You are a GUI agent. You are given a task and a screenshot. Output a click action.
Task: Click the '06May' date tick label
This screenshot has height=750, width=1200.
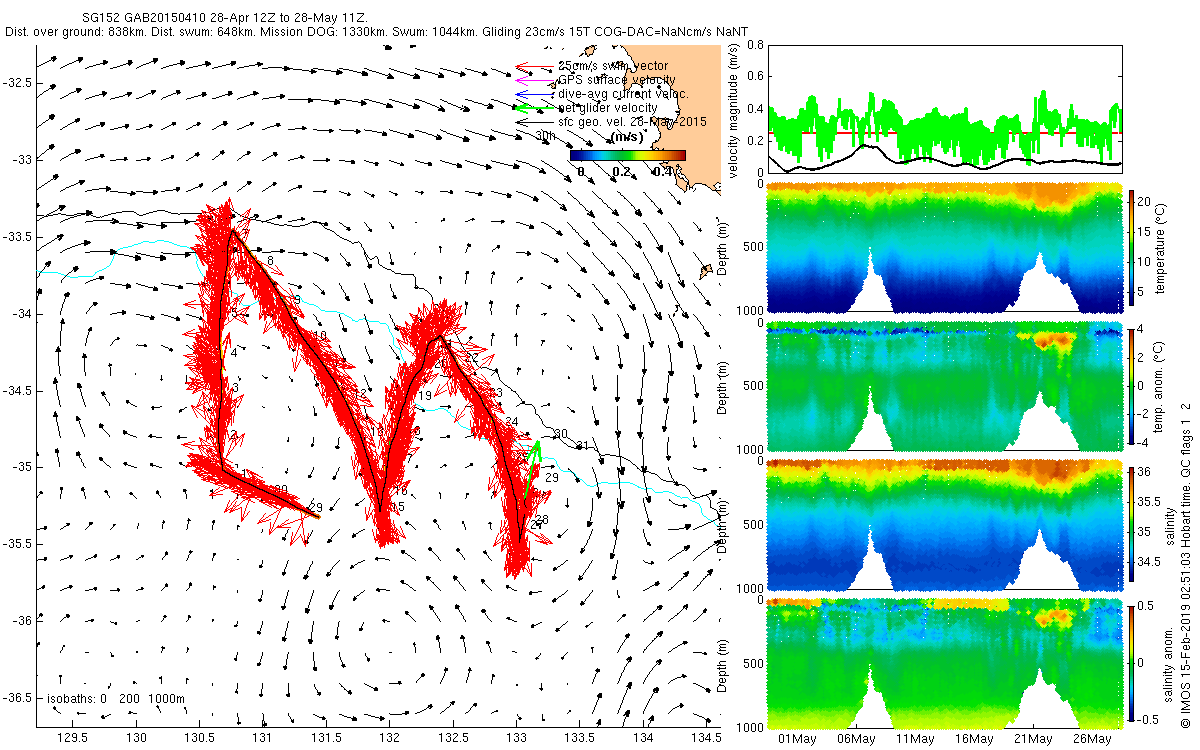(x=855, y=739)
